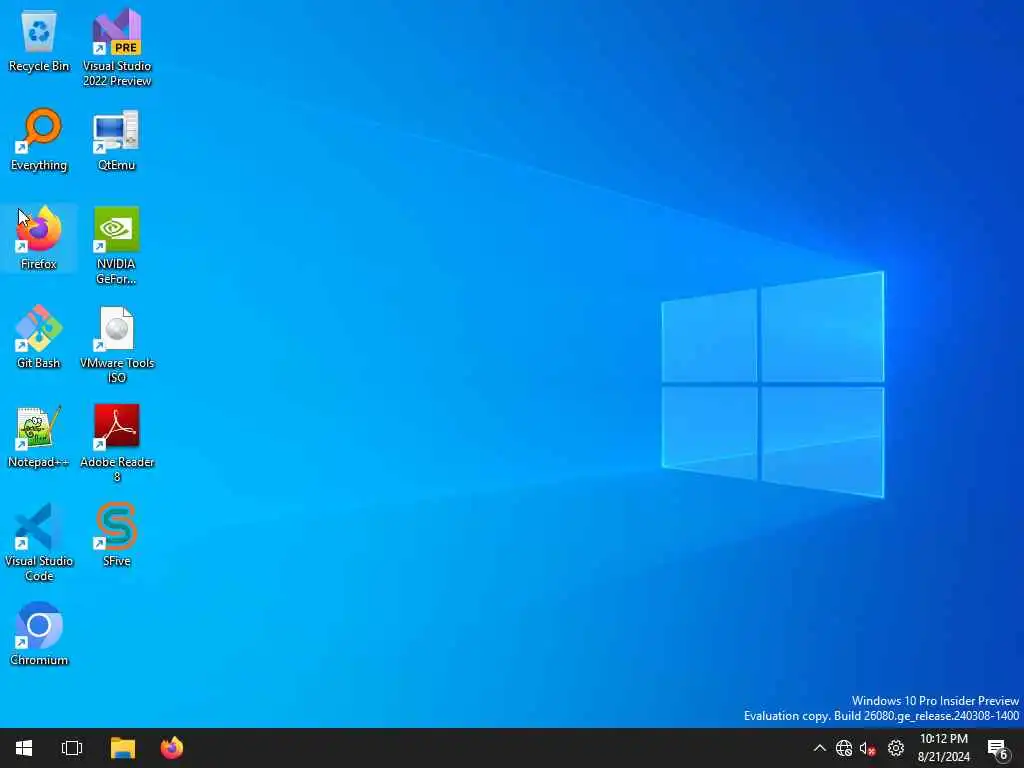Image resolution: width=1024 pixels, height=768 pixels.
Task: Select the SFive desktop shortcut
Action: [x=116, y=534]
